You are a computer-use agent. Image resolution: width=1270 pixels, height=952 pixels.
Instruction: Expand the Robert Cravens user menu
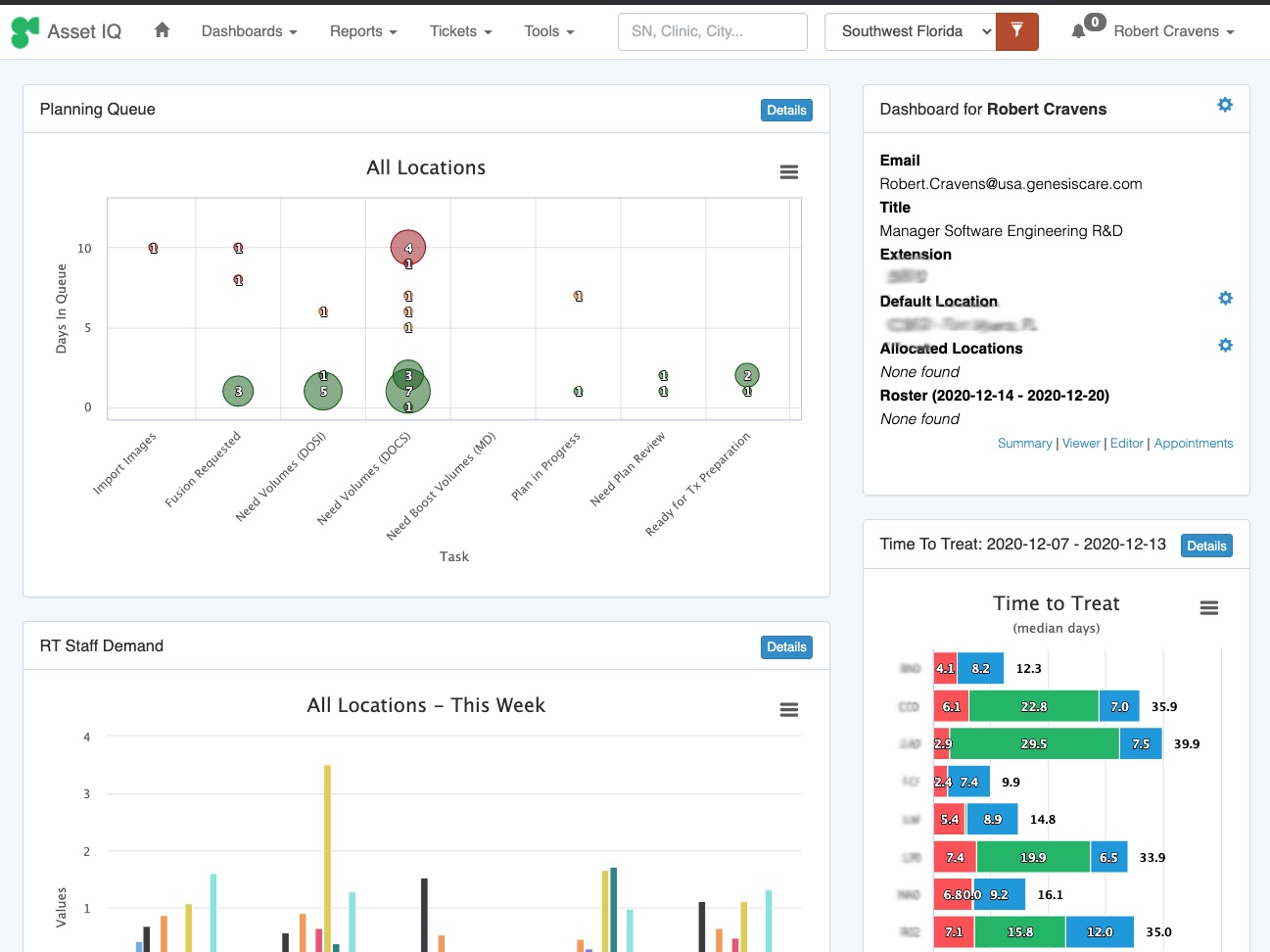point(1173,31)
